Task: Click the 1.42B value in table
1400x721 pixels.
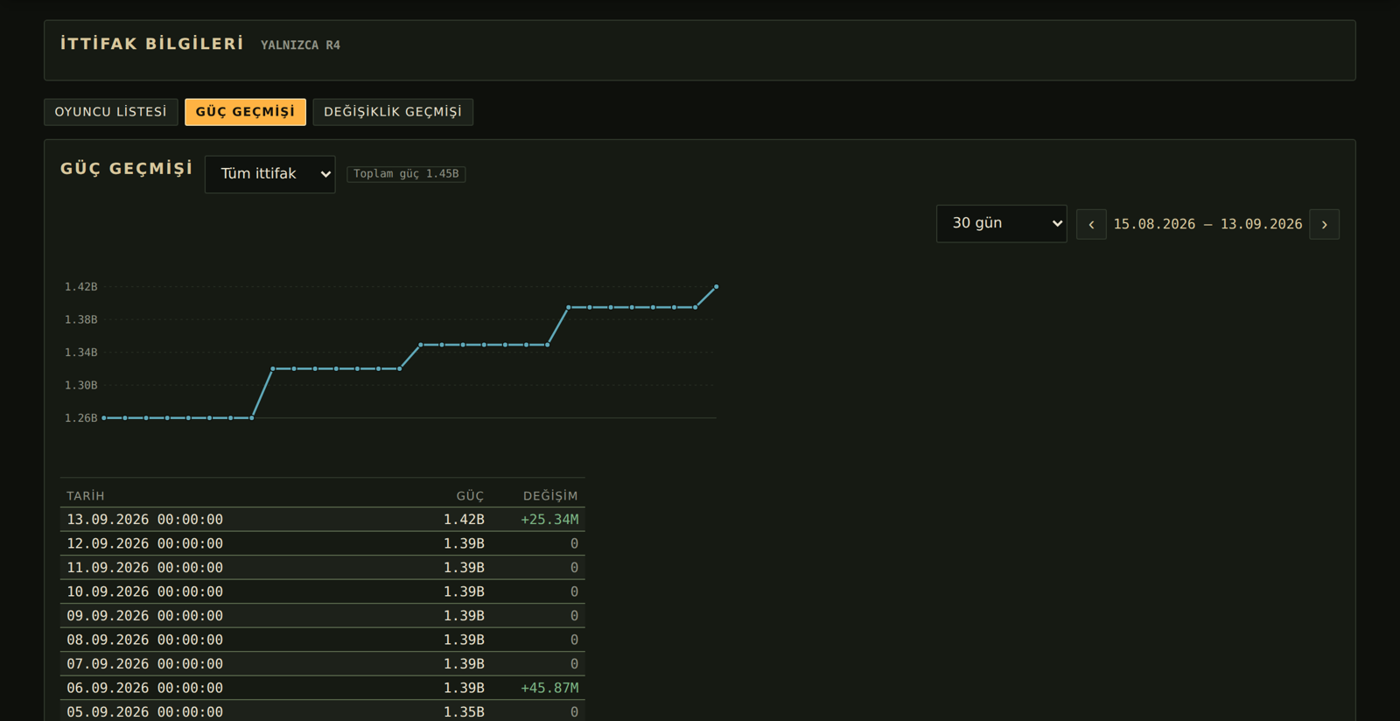Action: tap(464, 520)
